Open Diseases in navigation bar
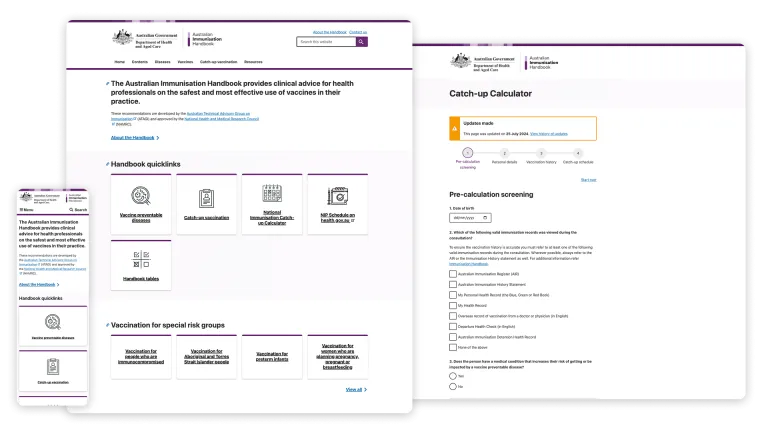The image size is (768, 432). coord(163,62)
